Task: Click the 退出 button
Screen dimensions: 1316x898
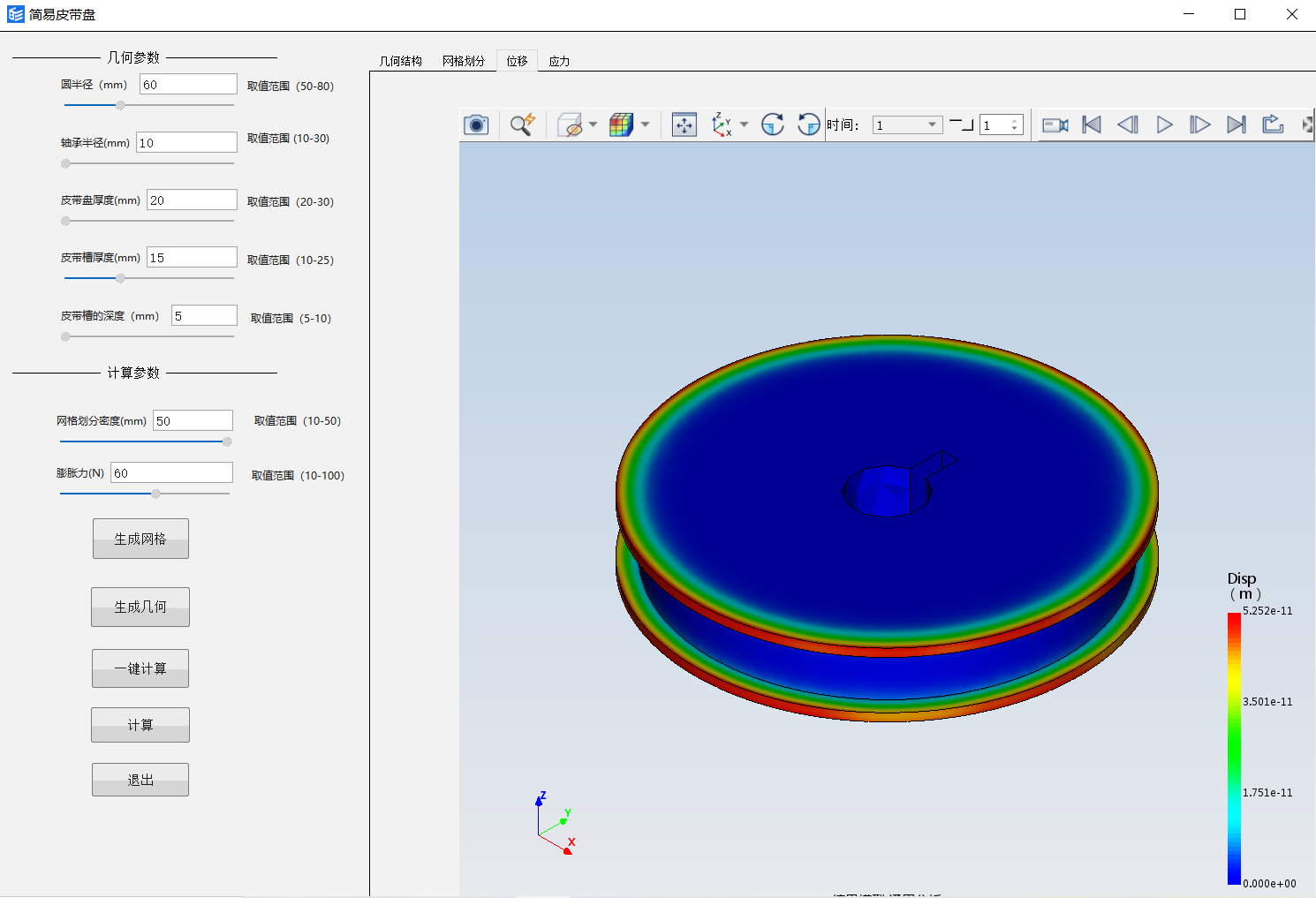Action: point(140,780)
